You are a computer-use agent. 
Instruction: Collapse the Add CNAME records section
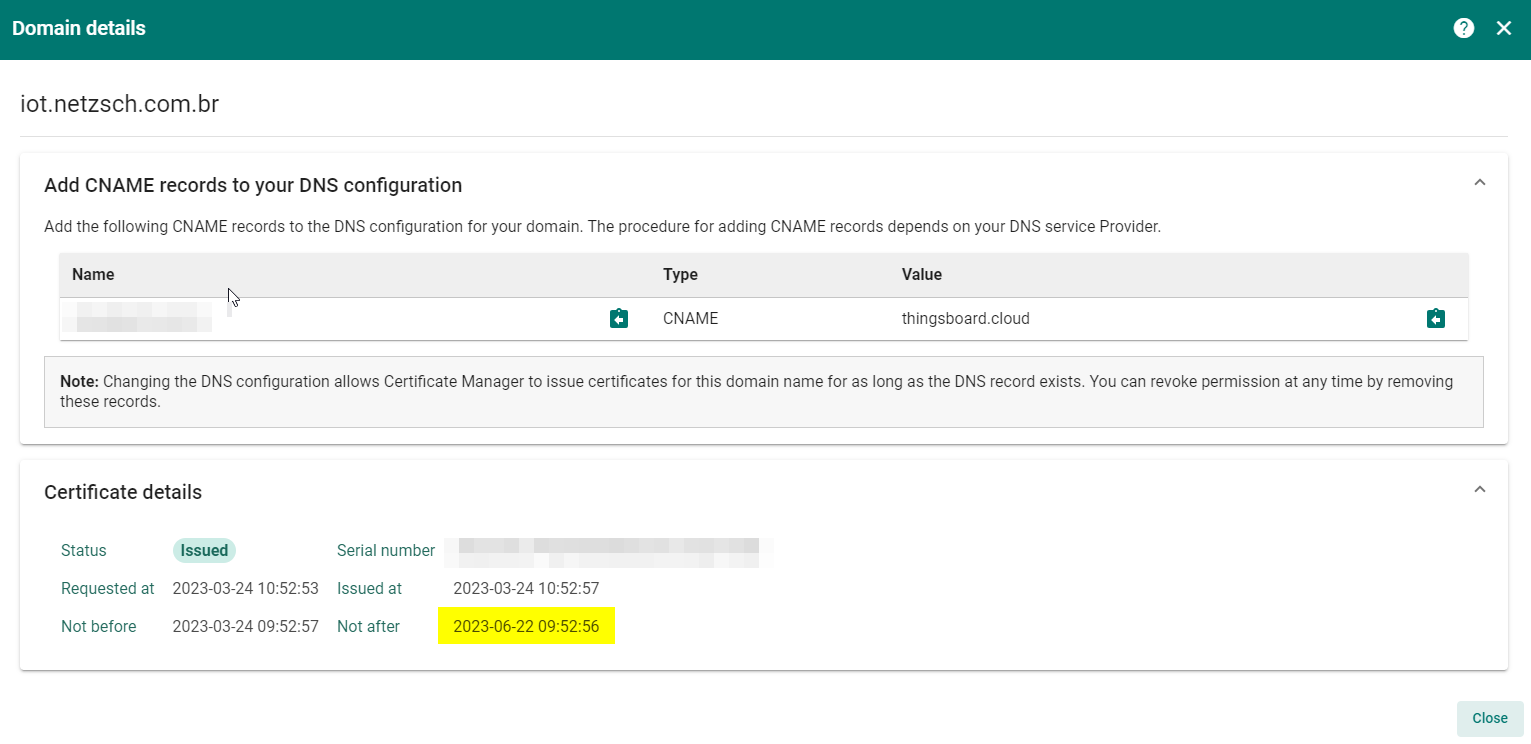click(x=1480, y=182)
